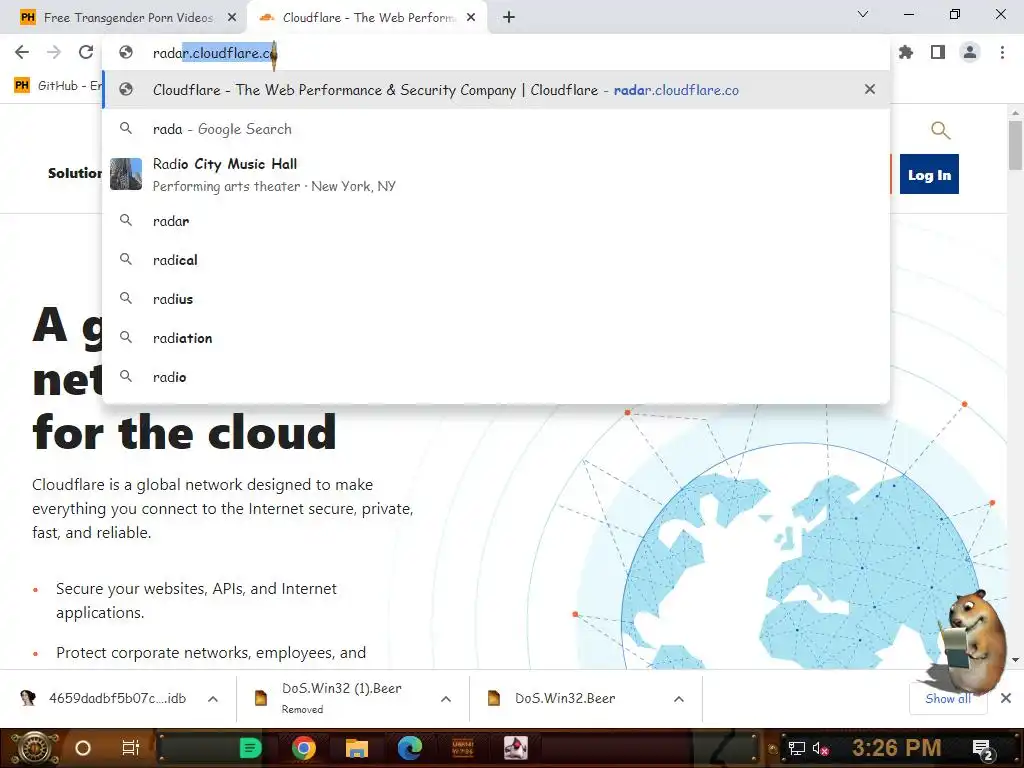Open the Chrome profile avatar
Screen dimensions: 1024x768
click(970, 52)
